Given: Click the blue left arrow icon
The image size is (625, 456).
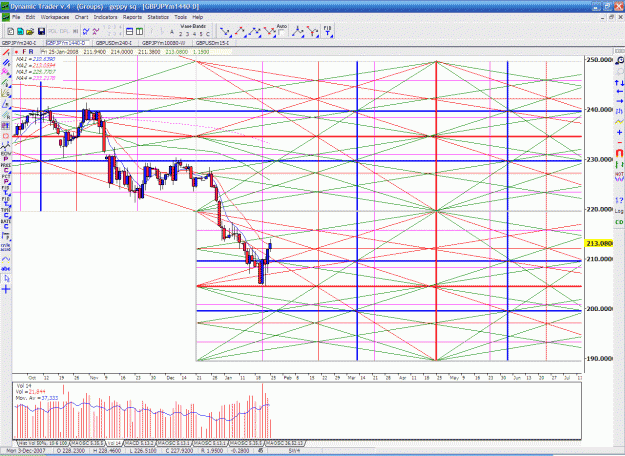Looking at the screenshot, I should 619,92.
